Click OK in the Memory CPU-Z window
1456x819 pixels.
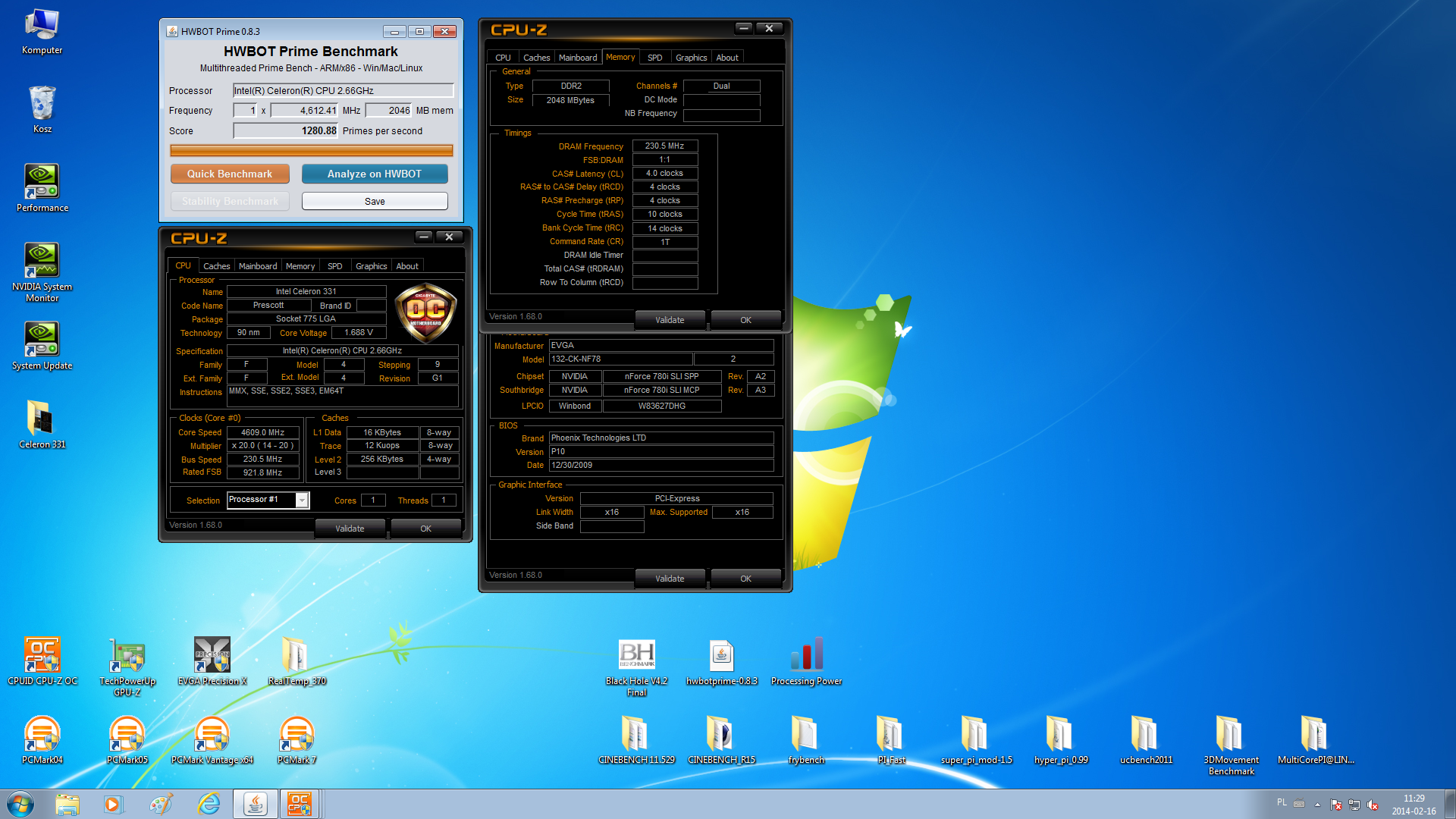[746, 320]
